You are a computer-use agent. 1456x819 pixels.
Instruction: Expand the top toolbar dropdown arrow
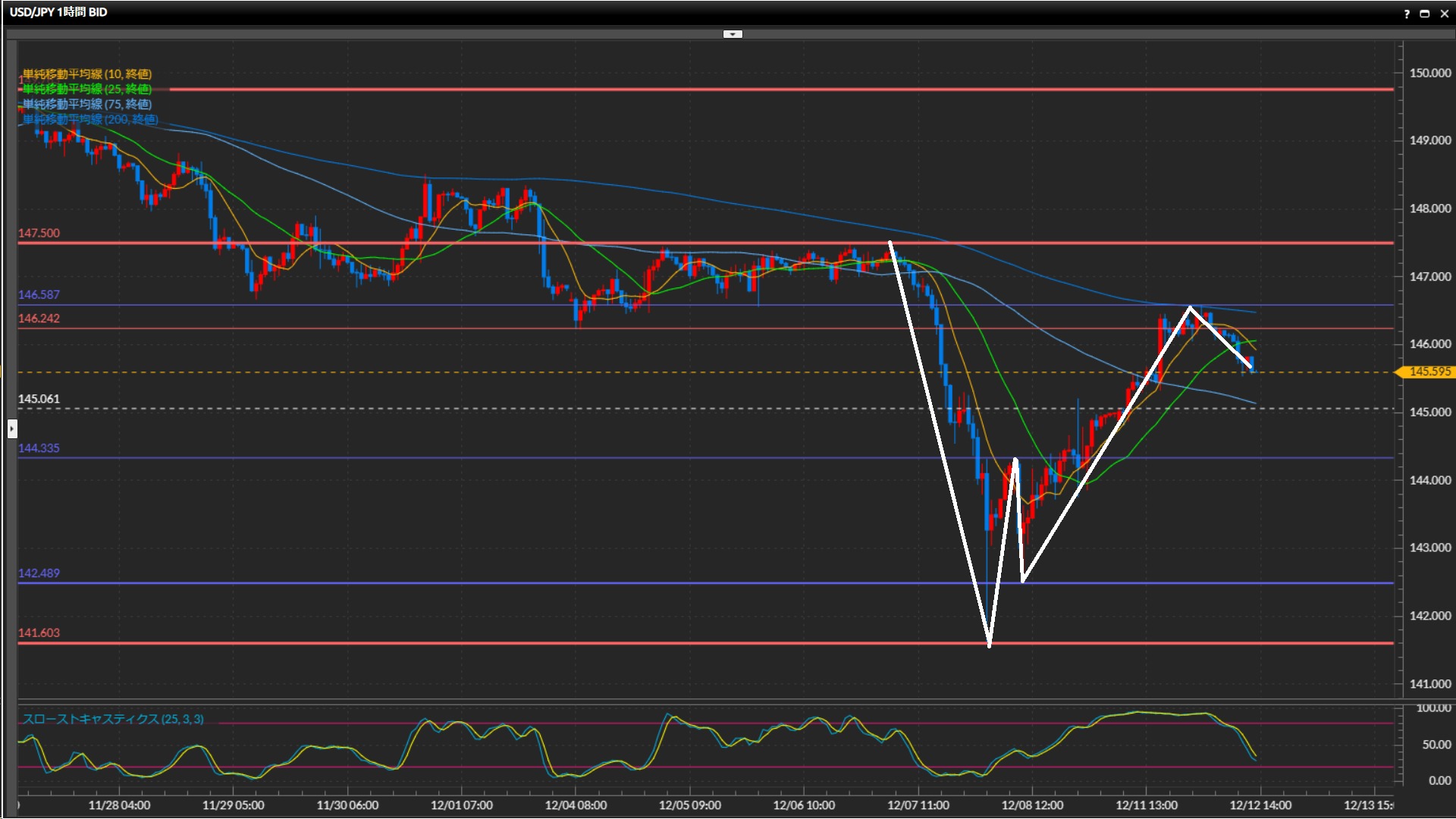click(733, 34)
